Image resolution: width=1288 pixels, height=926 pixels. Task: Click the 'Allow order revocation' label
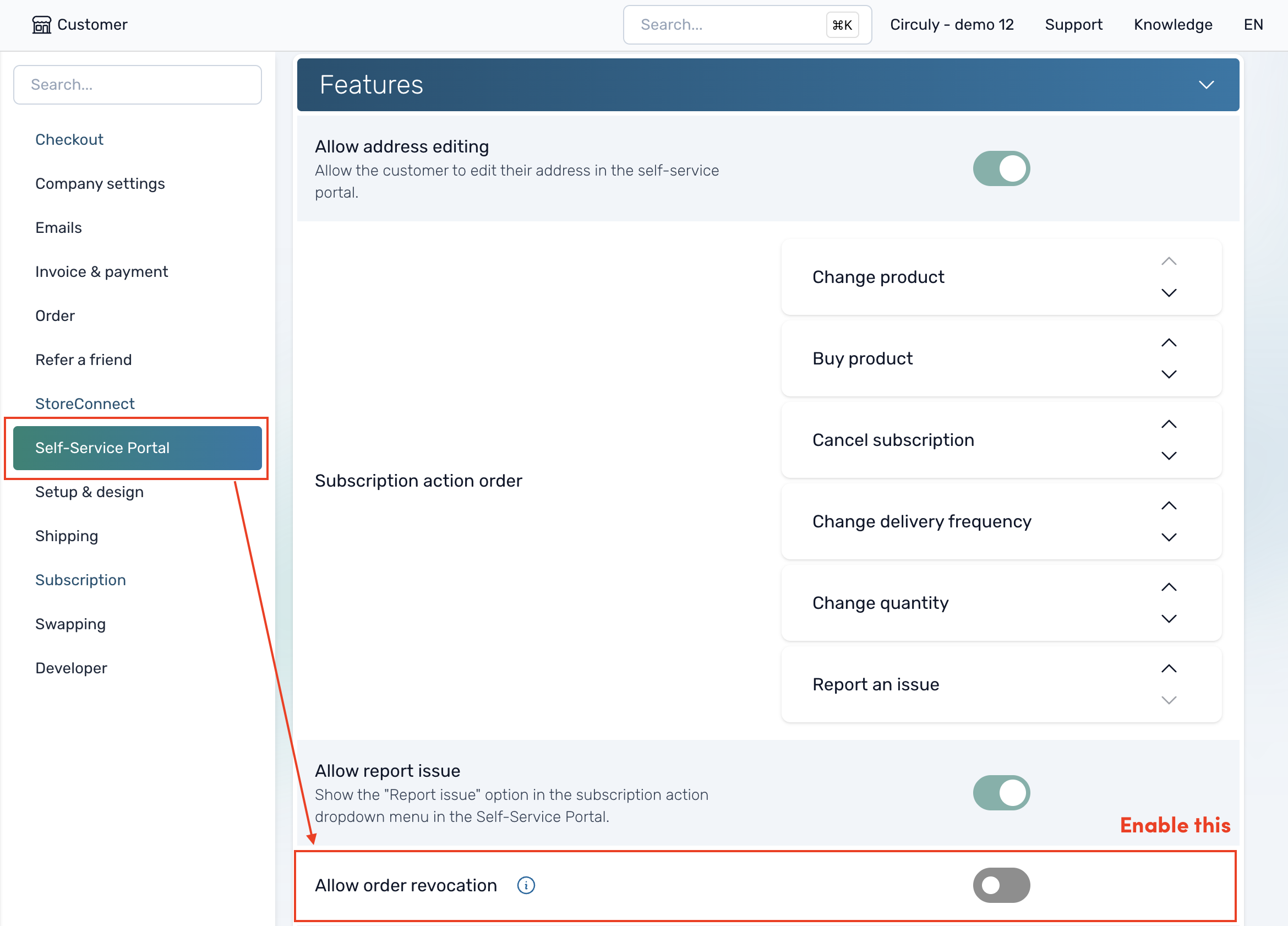[406, 885]
